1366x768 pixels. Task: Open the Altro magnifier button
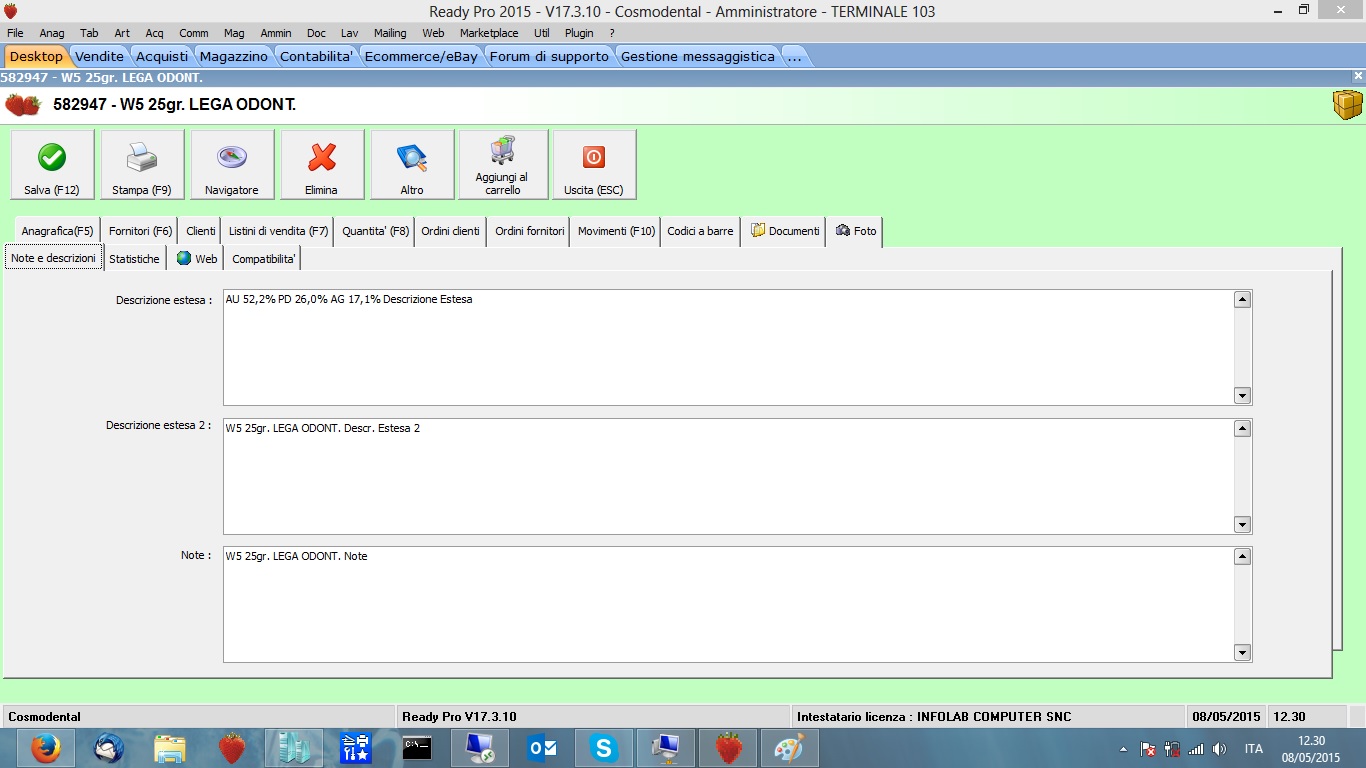click(412, 165)
